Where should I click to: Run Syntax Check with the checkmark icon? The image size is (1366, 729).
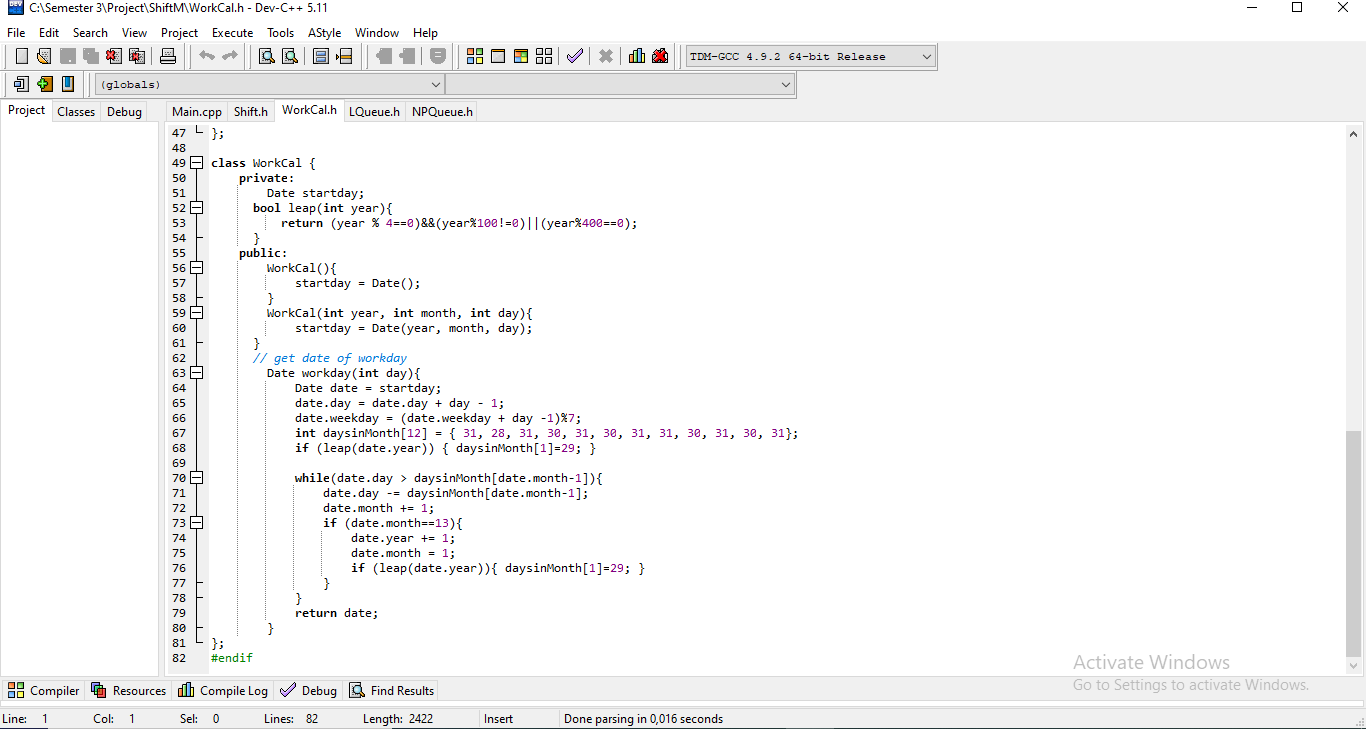(575, 56)
